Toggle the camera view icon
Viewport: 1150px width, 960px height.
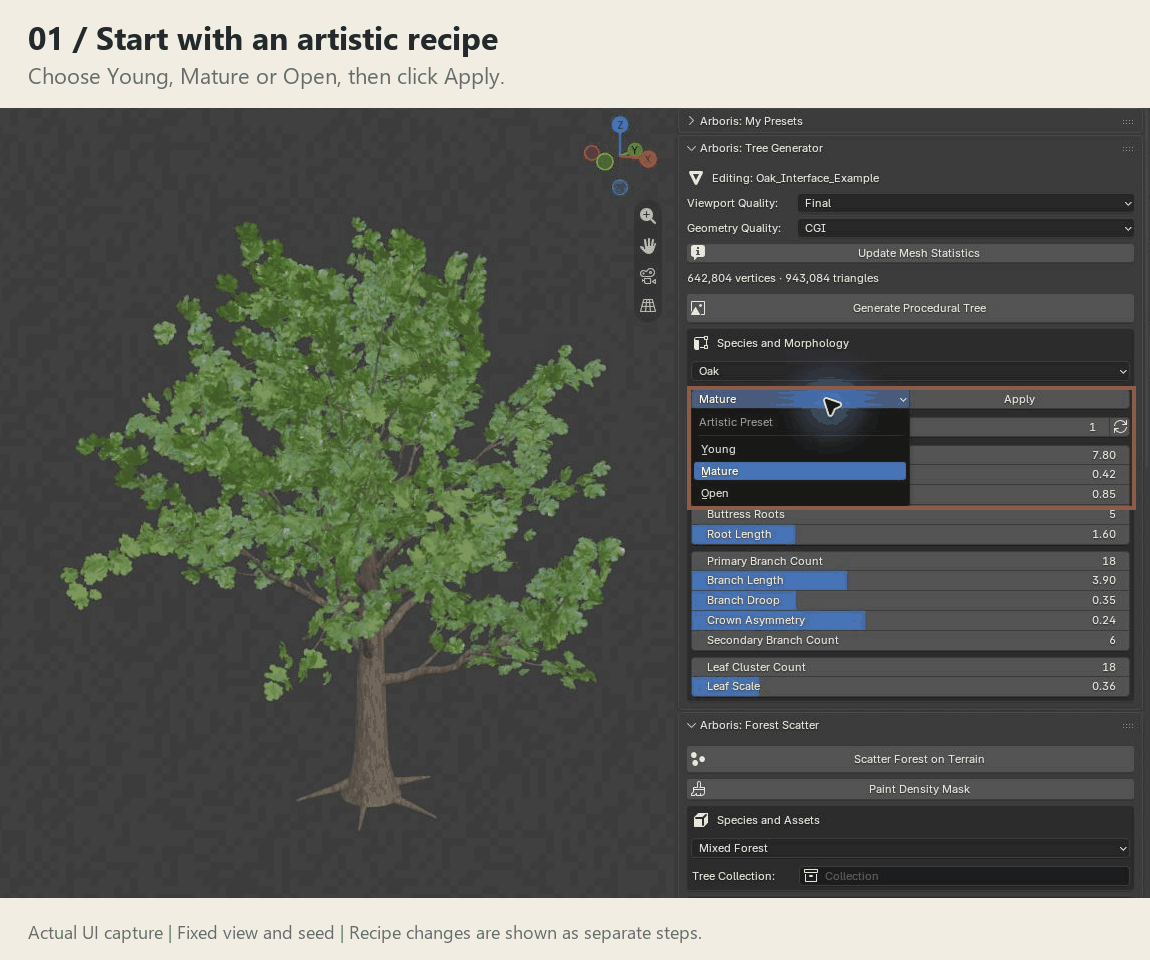coord(648,276)
